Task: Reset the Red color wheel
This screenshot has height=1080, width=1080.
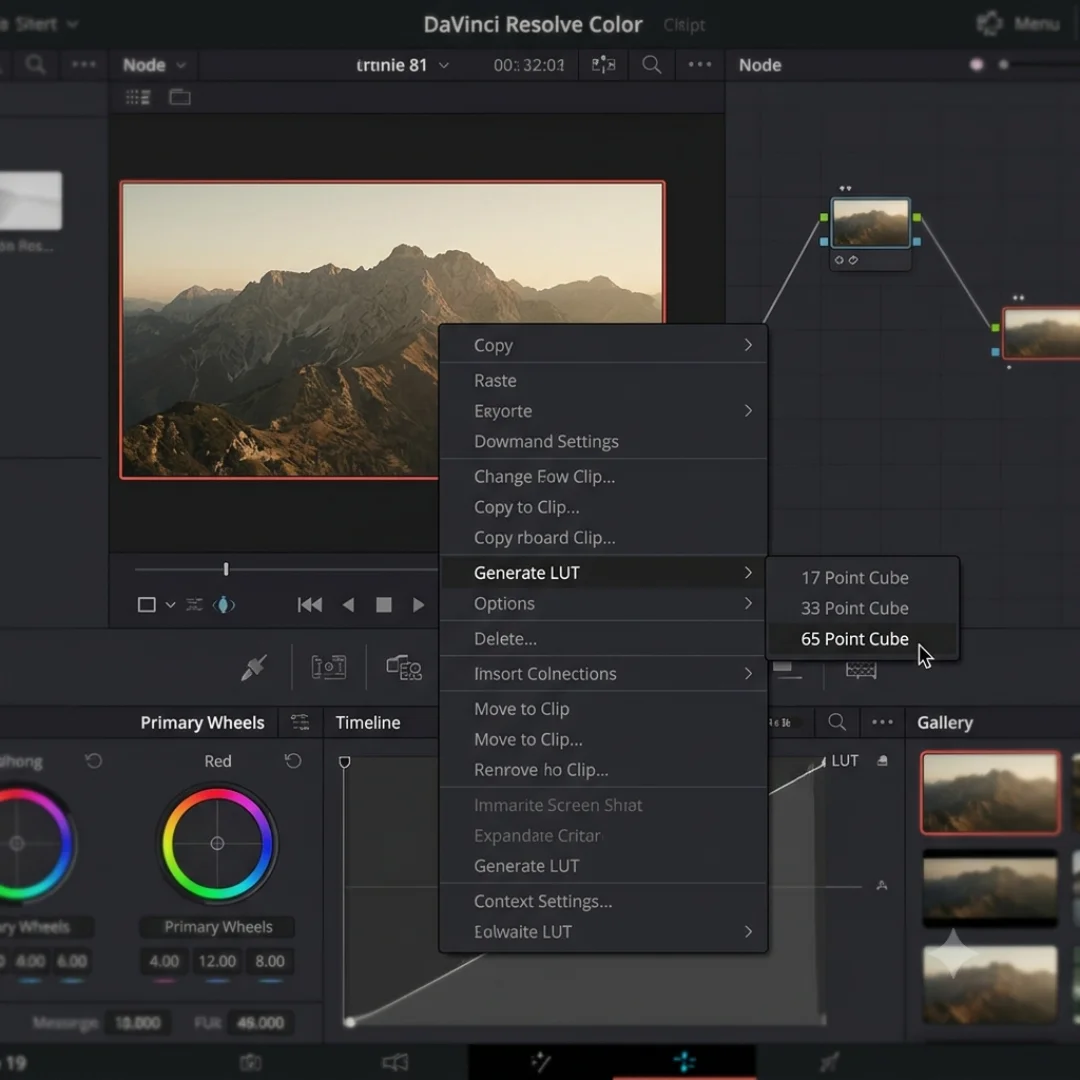Action: click(x=293, y=760)
